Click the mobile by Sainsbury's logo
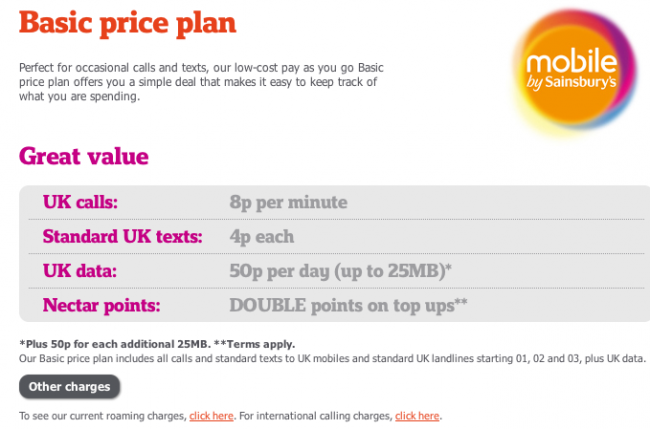 (x=575, y=70)
